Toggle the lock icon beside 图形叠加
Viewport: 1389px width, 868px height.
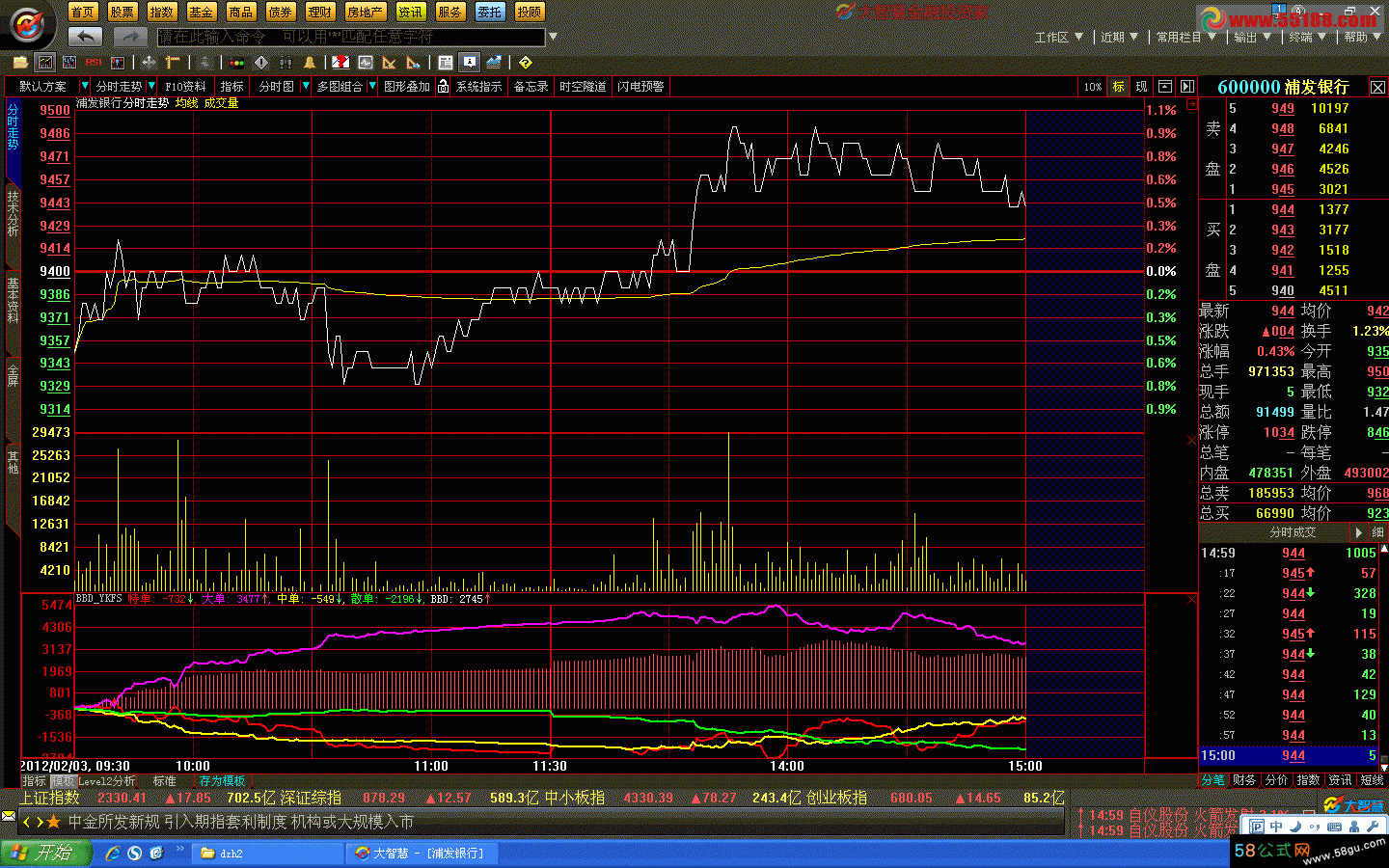coord(443,86)
